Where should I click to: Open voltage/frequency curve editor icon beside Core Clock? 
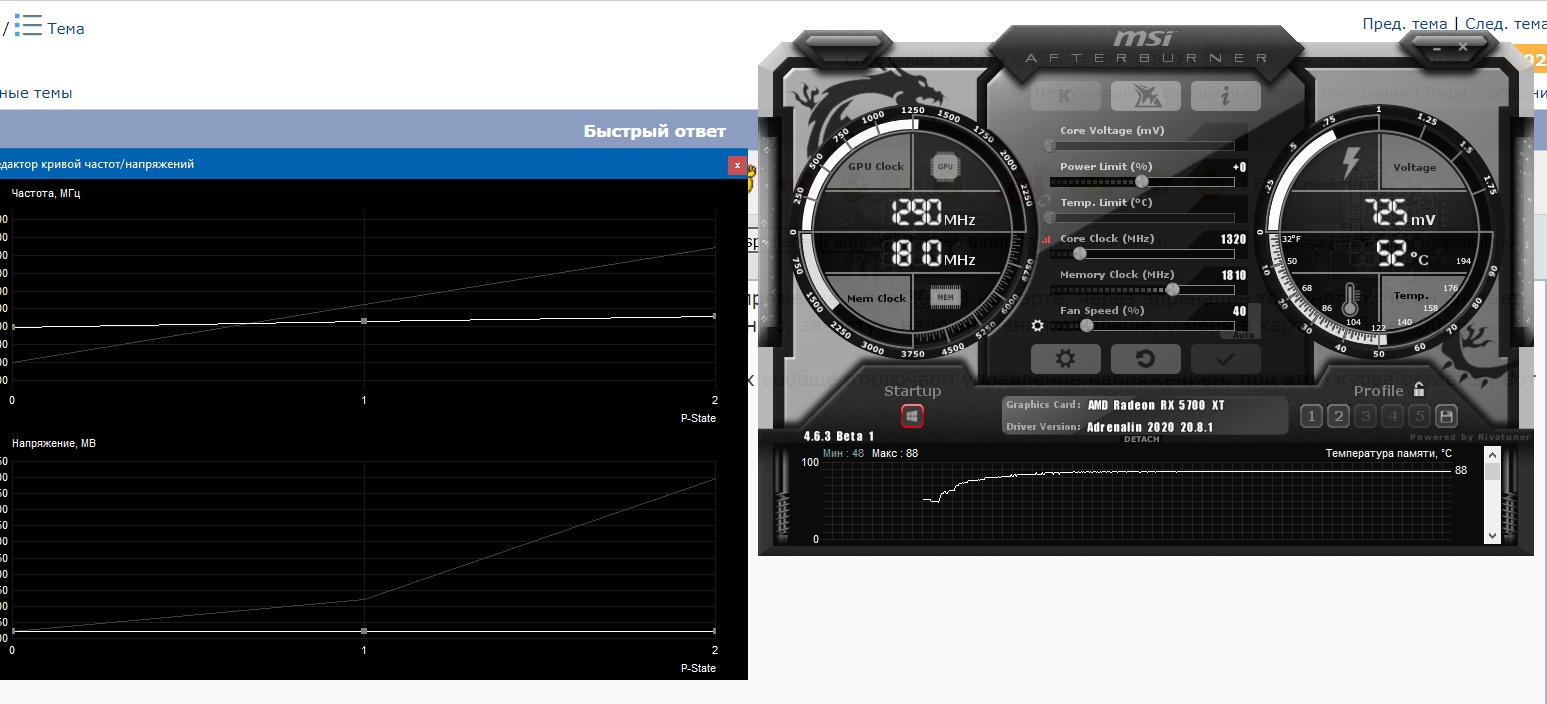tap(1047, 239)
